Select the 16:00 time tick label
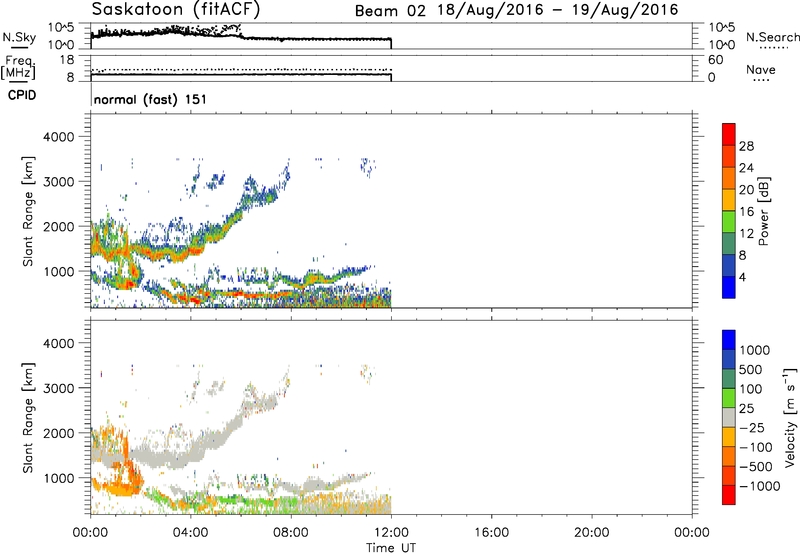 pyautogui.click(x=491, y=533)
